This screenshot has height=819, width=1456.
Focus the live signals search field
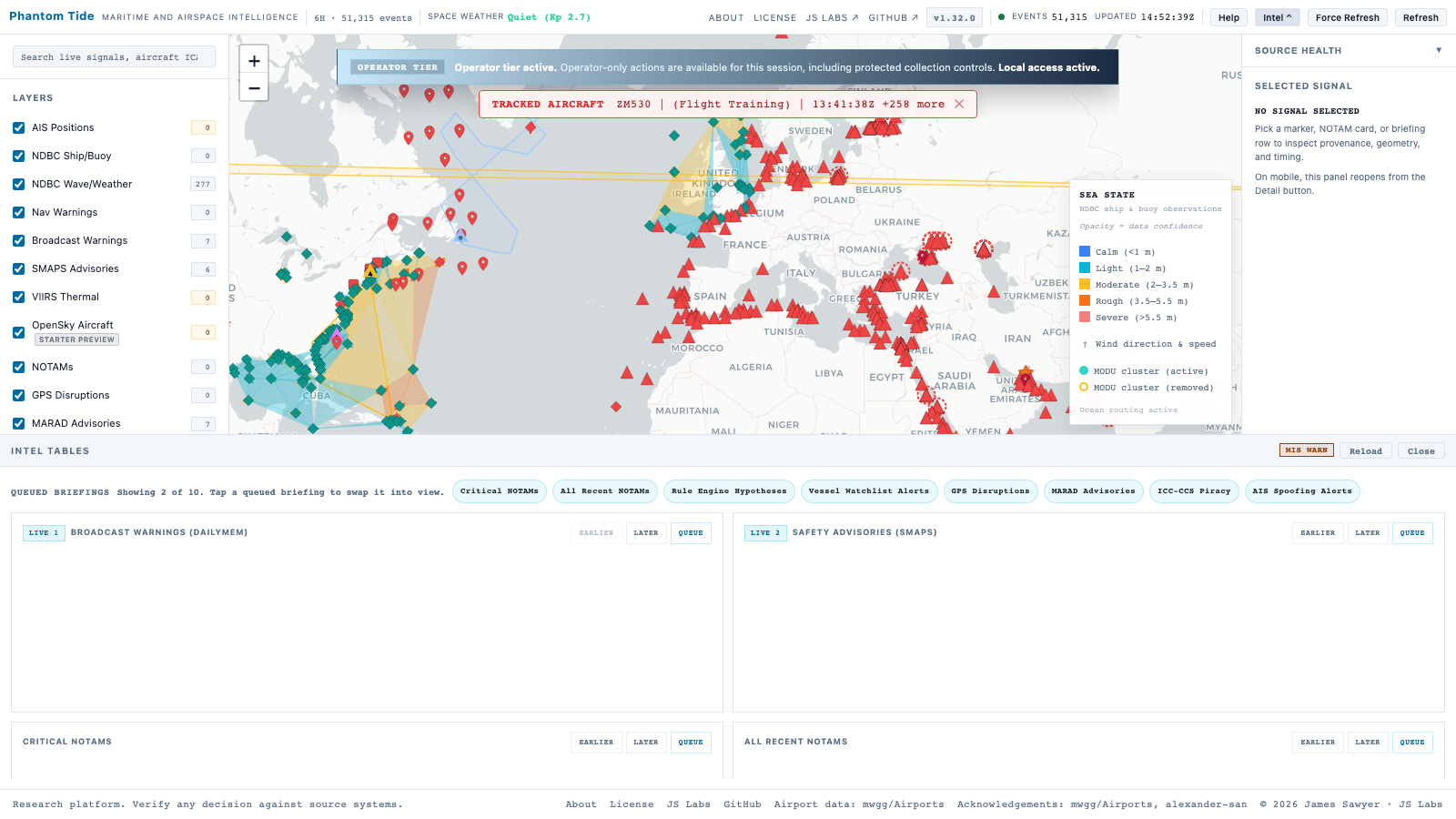click(114, 56)
